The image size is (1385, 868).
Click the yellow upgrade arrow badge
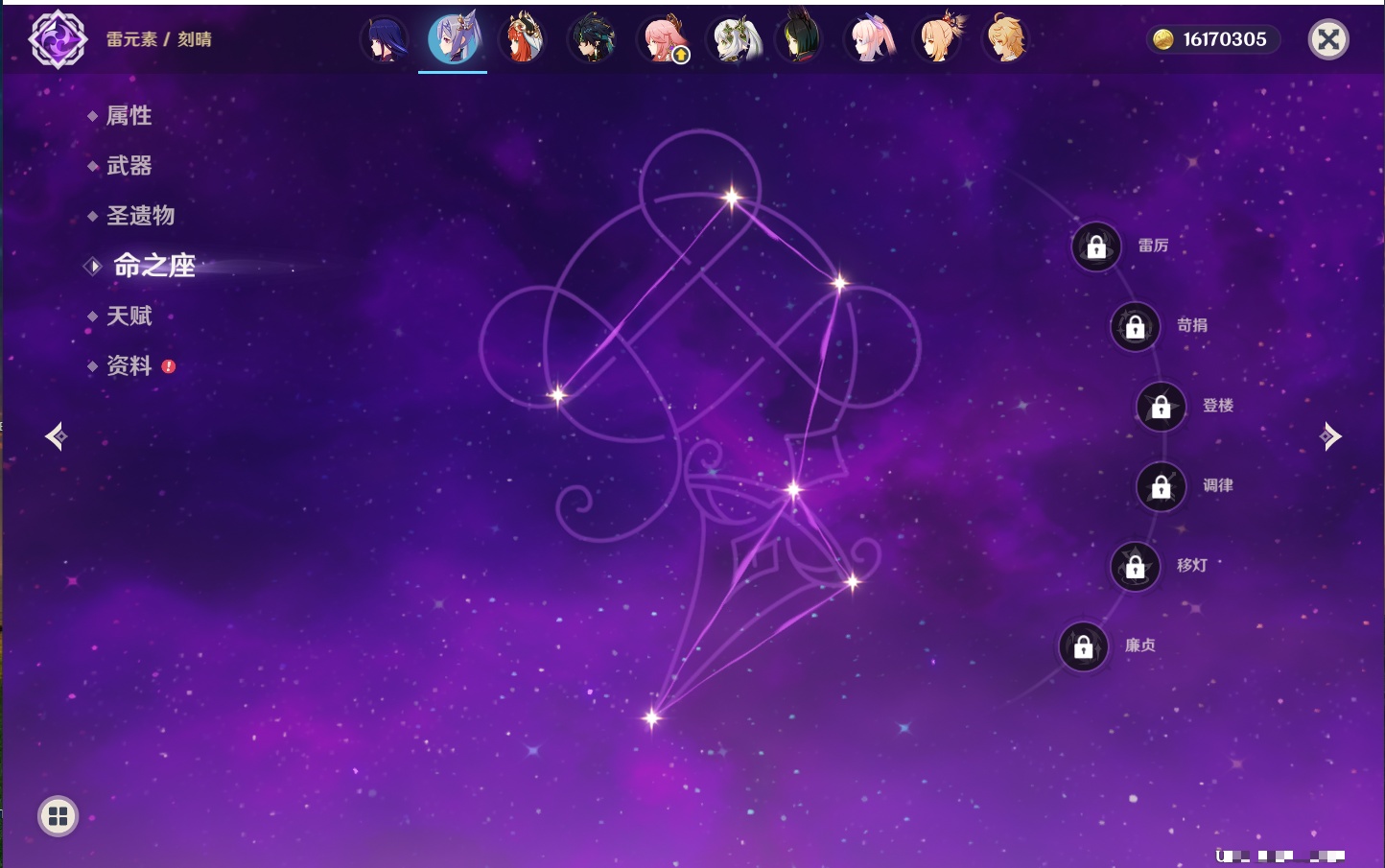coord(681,56)
